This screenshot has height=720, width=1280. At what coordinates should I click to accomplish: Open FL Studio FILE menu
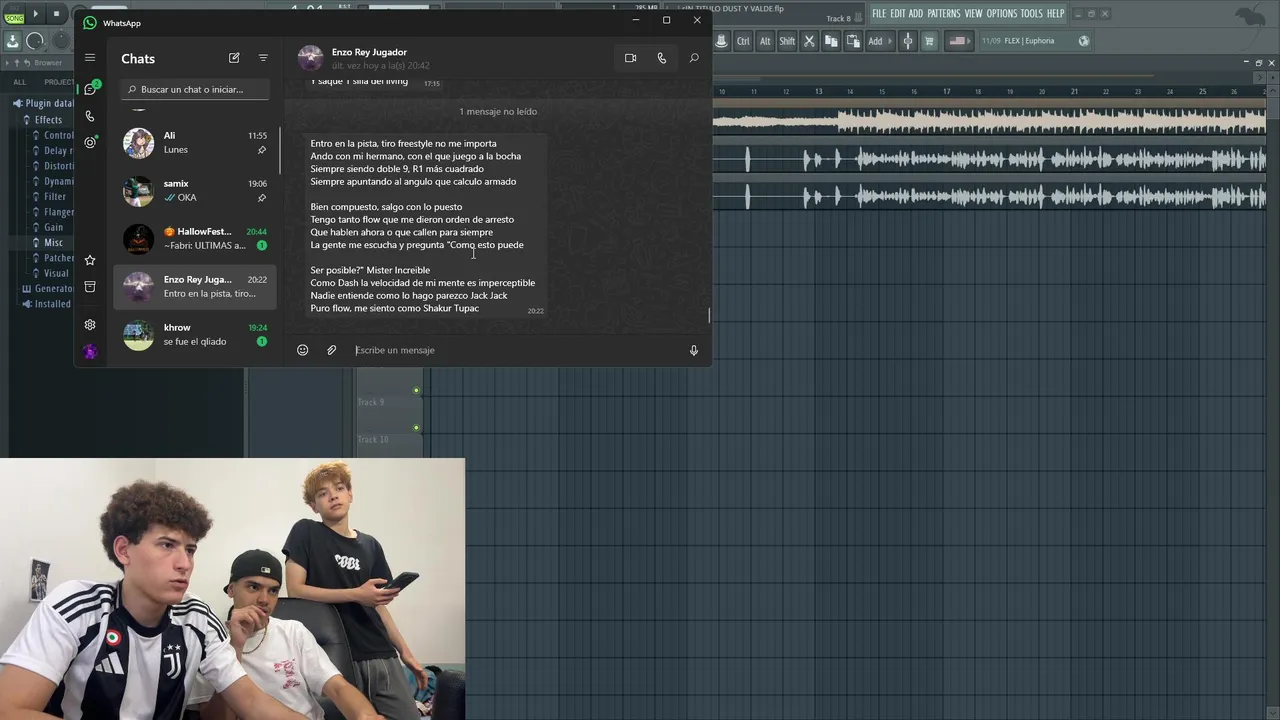(x=878, y=13)
